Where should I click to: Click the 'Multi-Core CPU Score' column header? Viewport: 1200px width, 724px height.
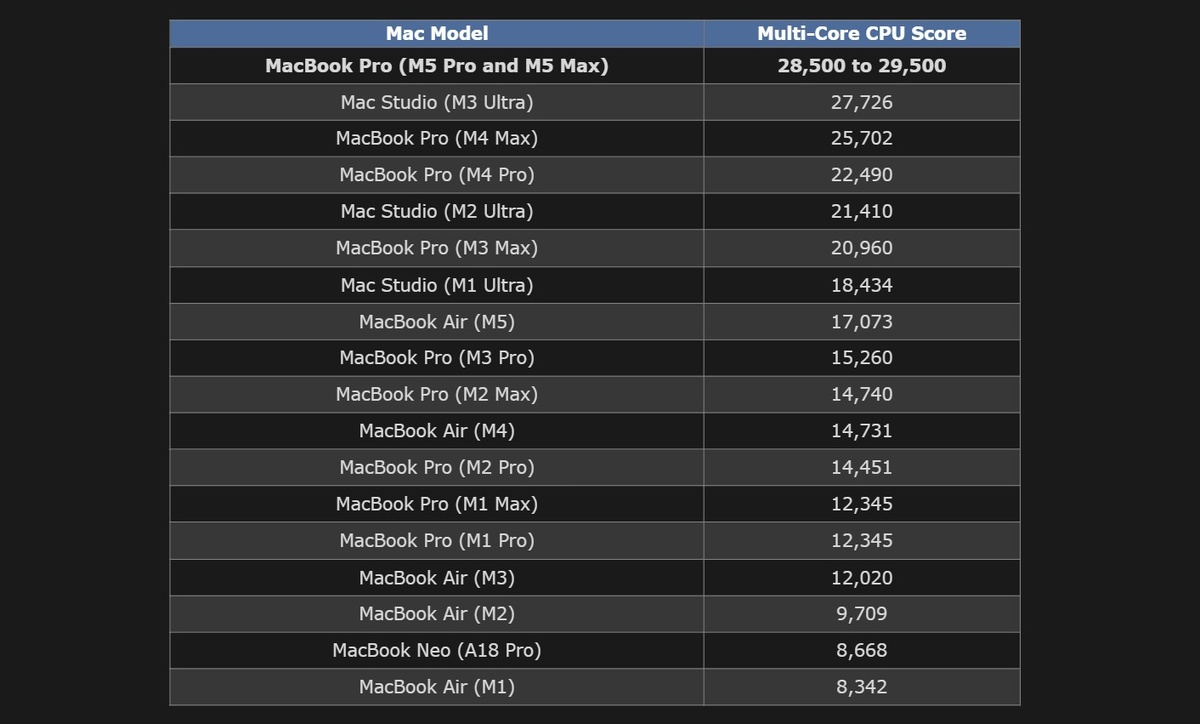pyautogui.click(x=862, y=33)
